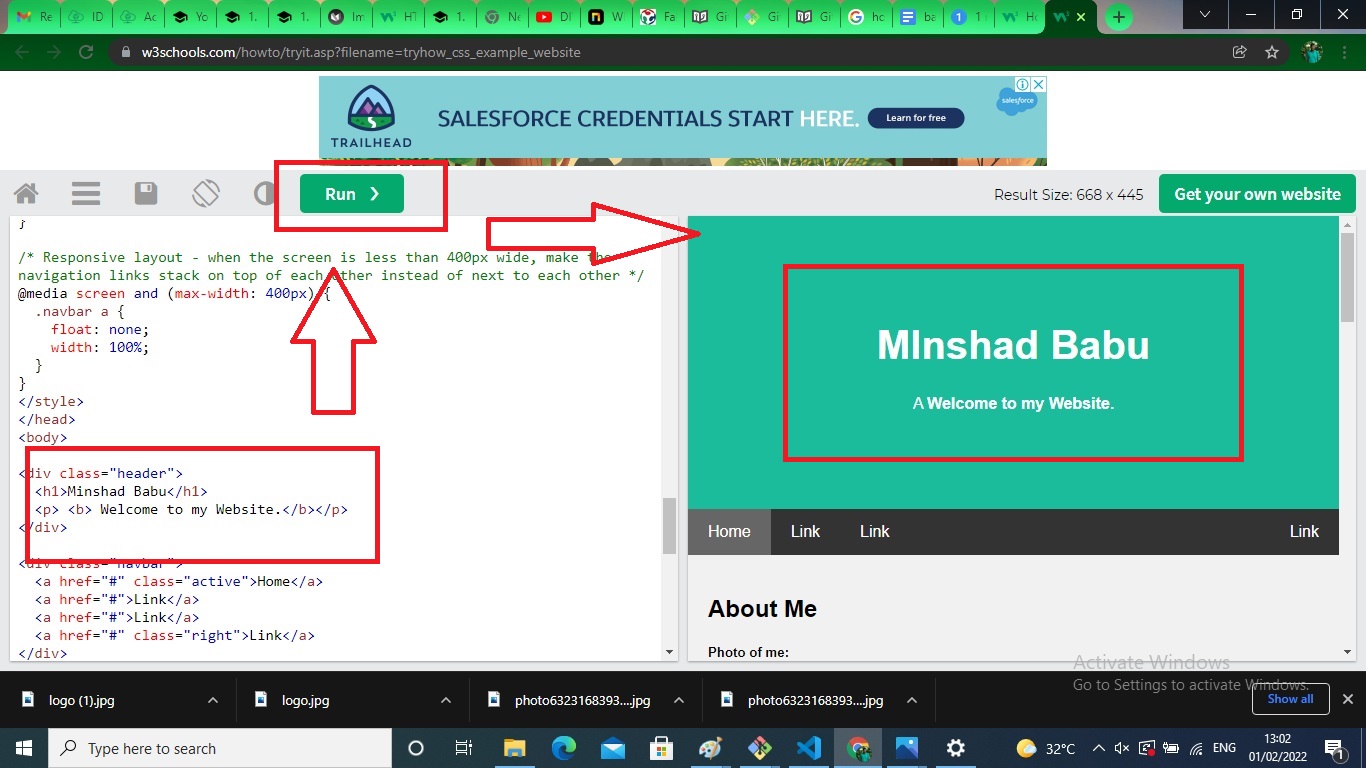Toggle dark mode with the contrast icon
The image size is (1366, 768).
(x=263, y=193)
